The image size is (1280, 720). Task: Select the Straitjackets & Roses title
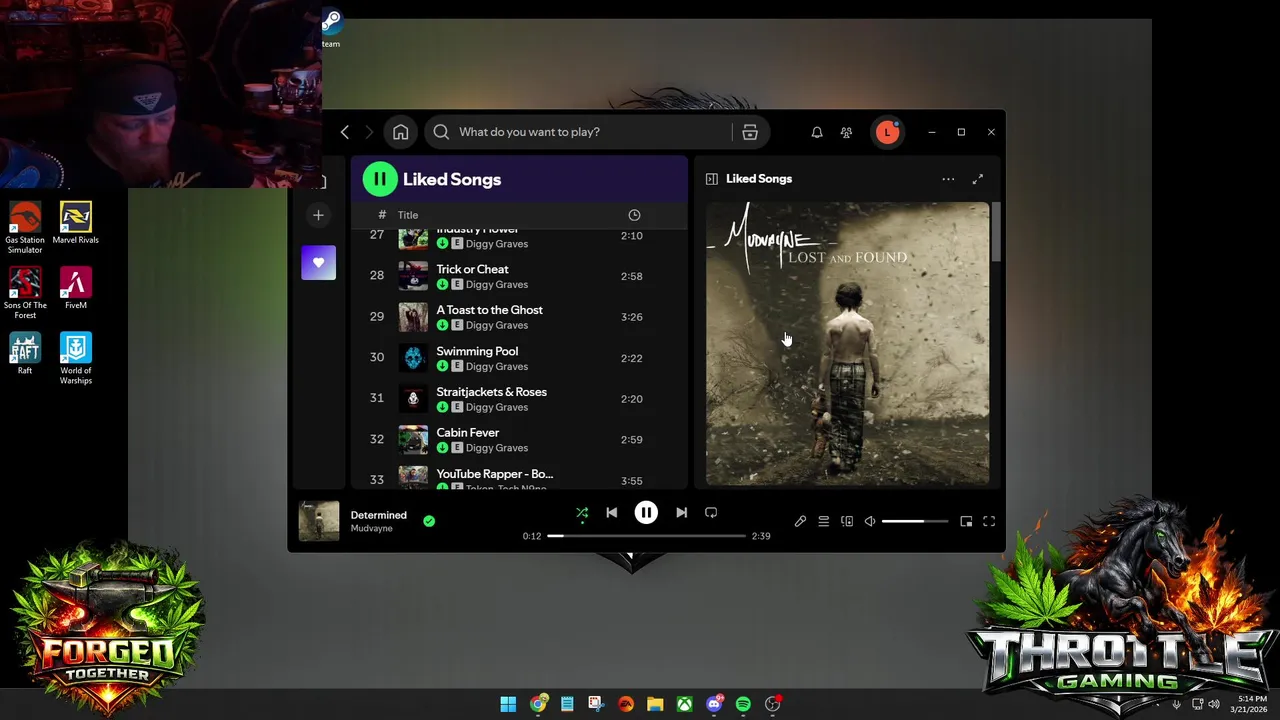(x=492, y=392)
